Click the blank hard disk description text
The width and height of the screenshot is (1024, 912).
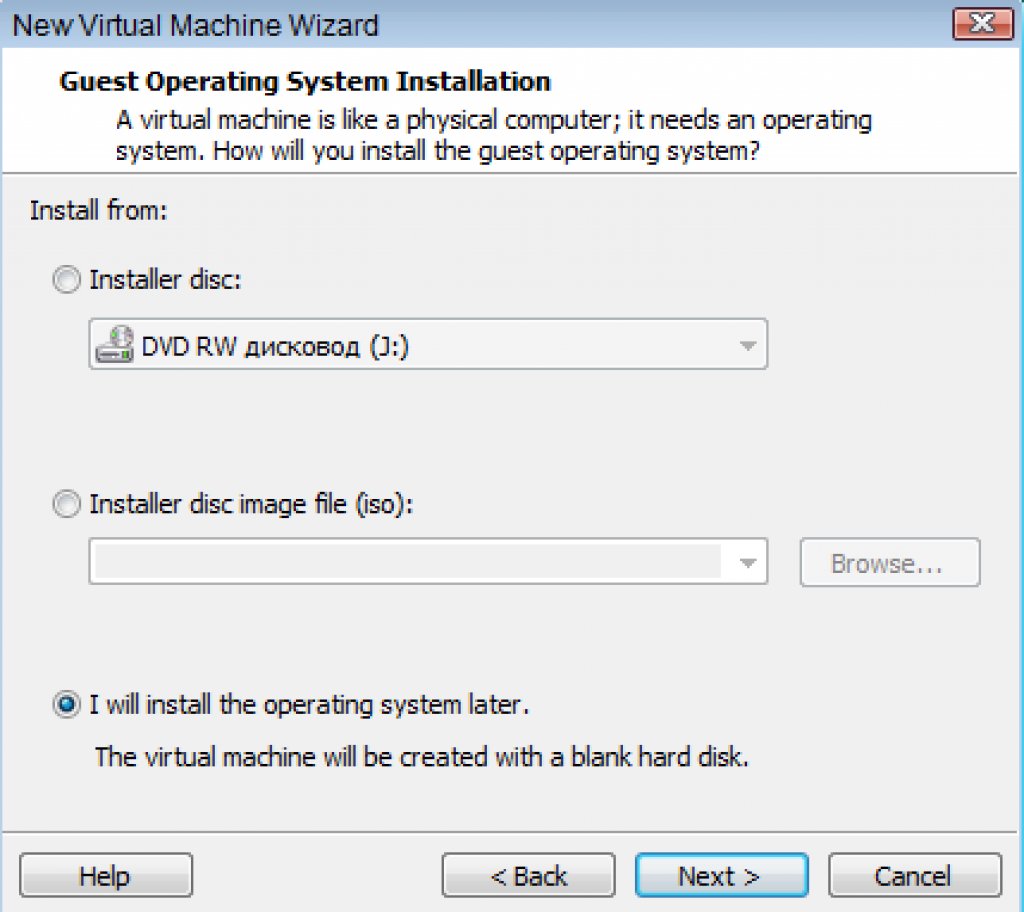pos(421,757)
